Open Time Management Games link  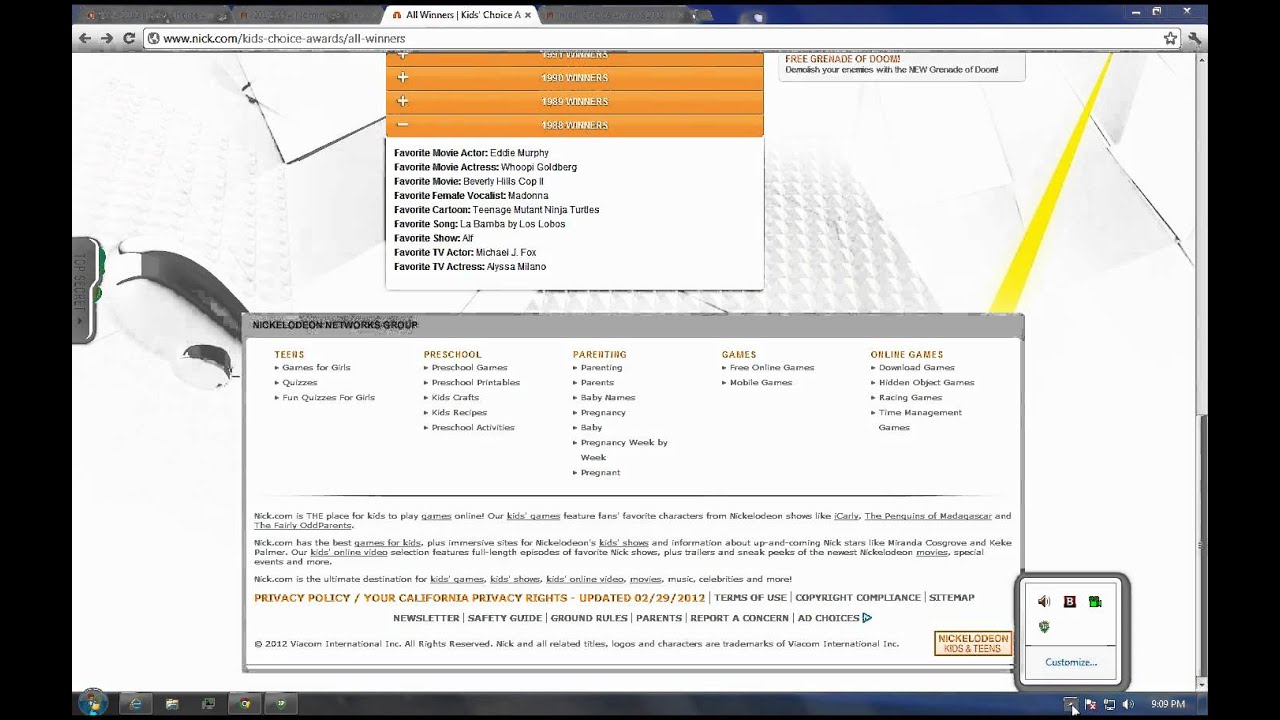(x=920, y=419)
